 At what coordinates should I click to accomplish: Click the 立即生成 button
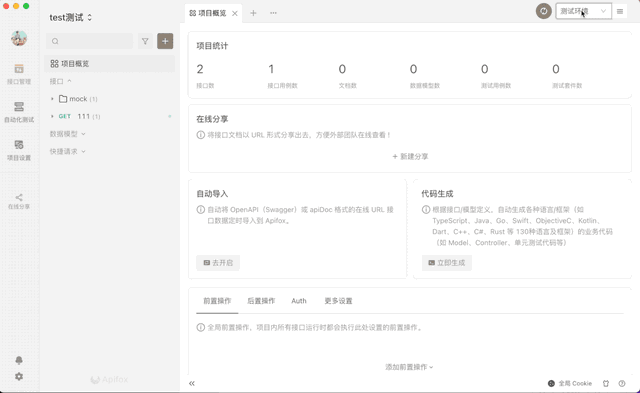point(447,263)
